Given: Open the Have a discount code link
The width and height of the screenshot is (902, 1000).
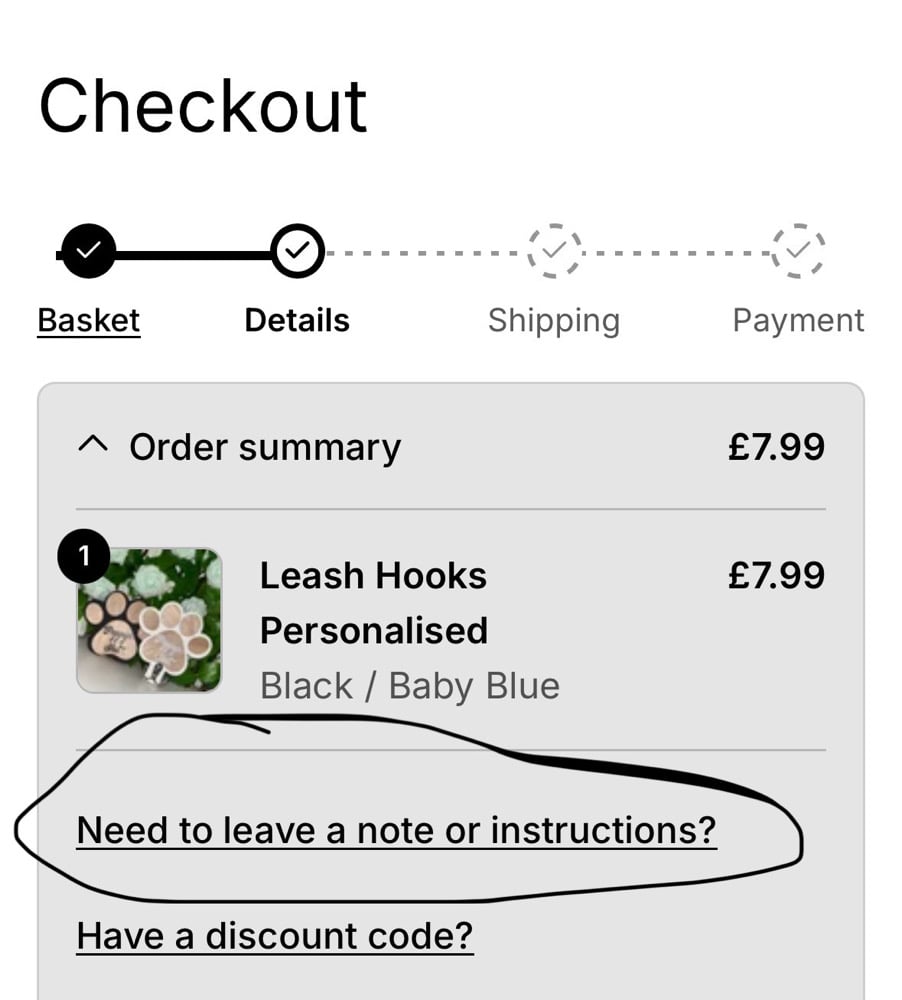Looking at the screenshot, I should click(275, 936).
